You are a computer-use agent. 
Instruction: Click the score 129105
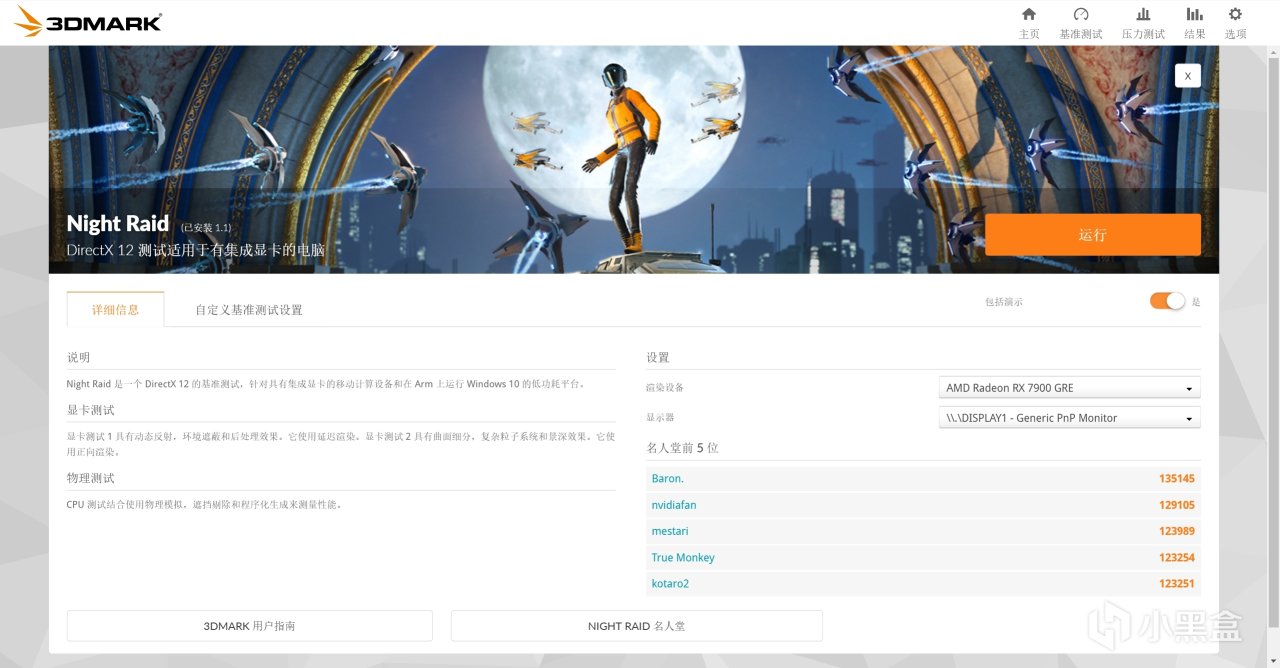[1177, 505]
